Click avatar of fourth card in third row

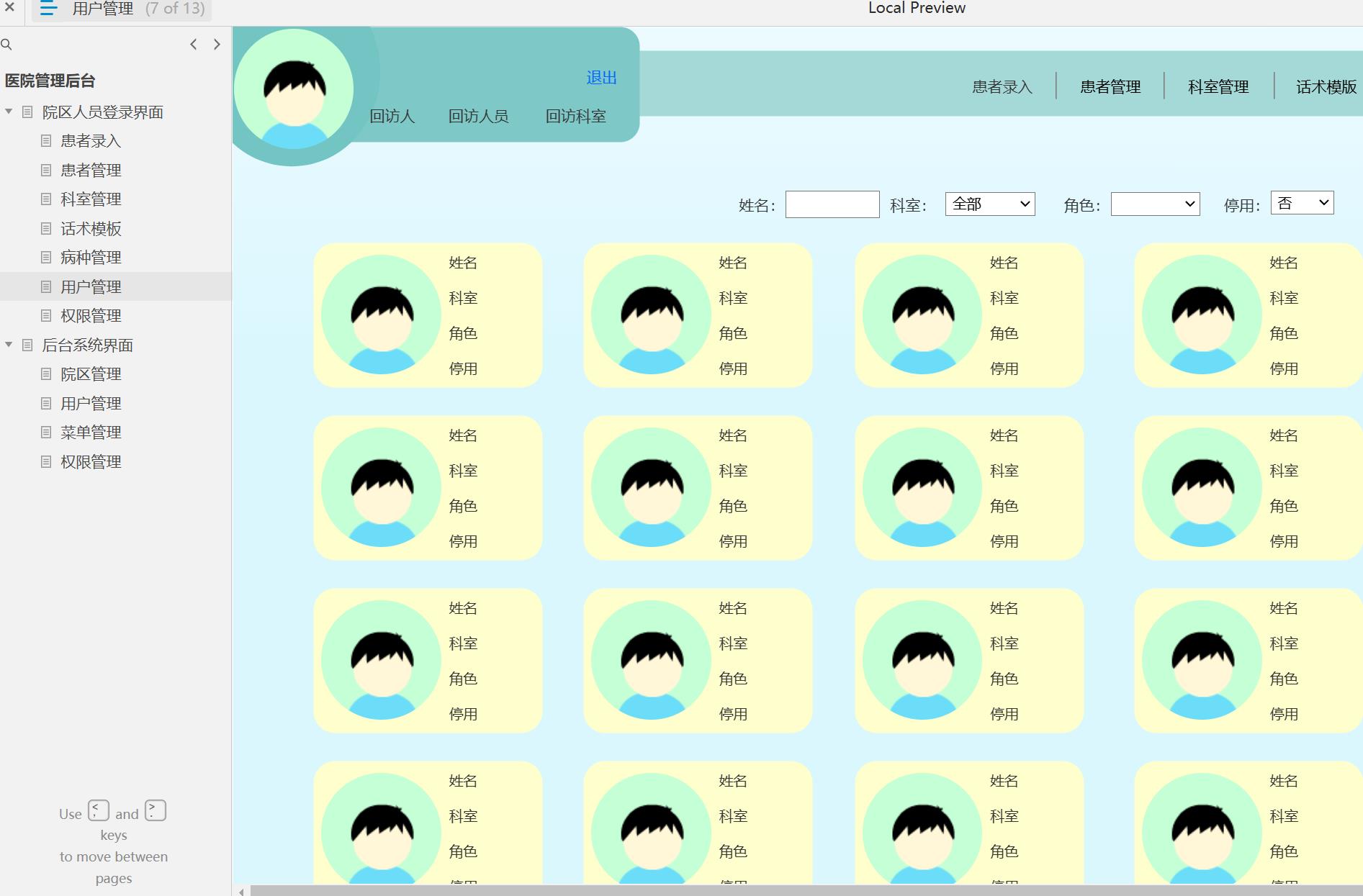[1202, 660]
